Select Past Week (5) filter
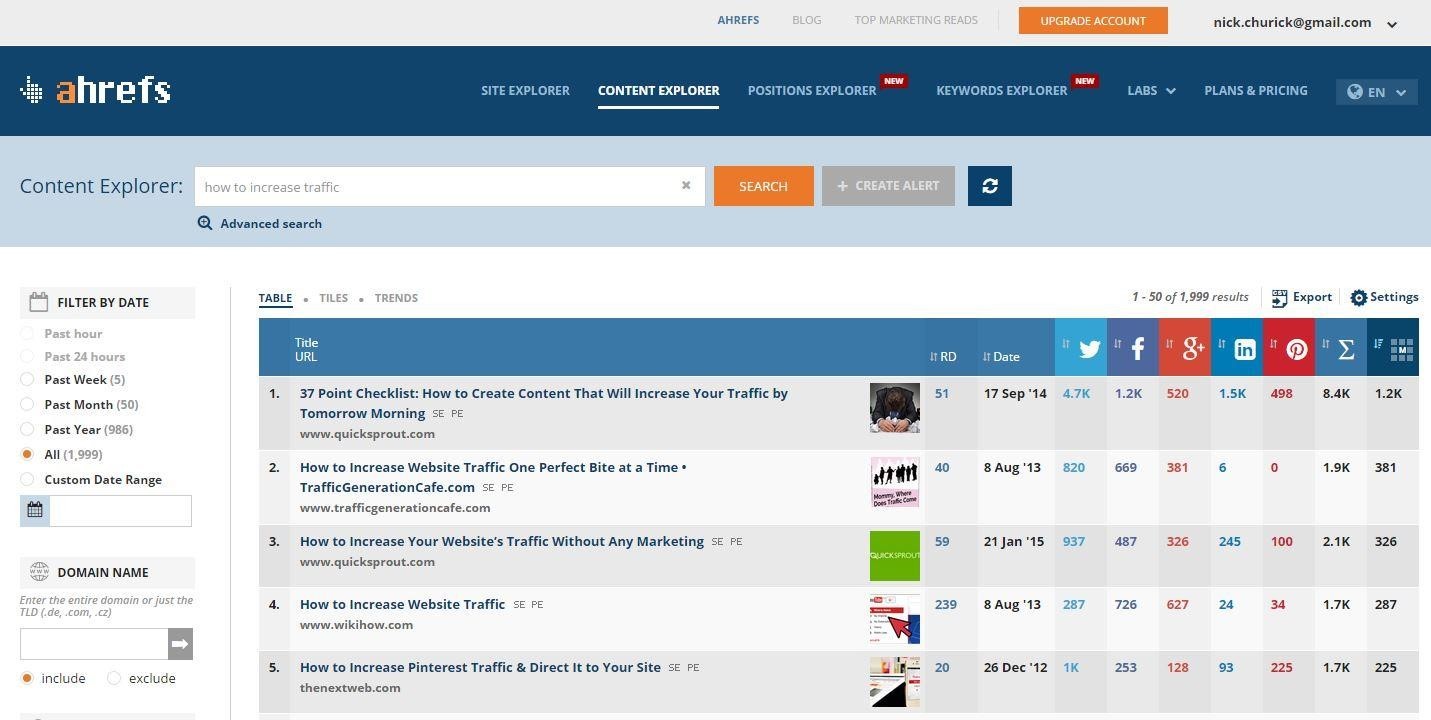This screenshot has height=720, width=1431. [27, 379]
